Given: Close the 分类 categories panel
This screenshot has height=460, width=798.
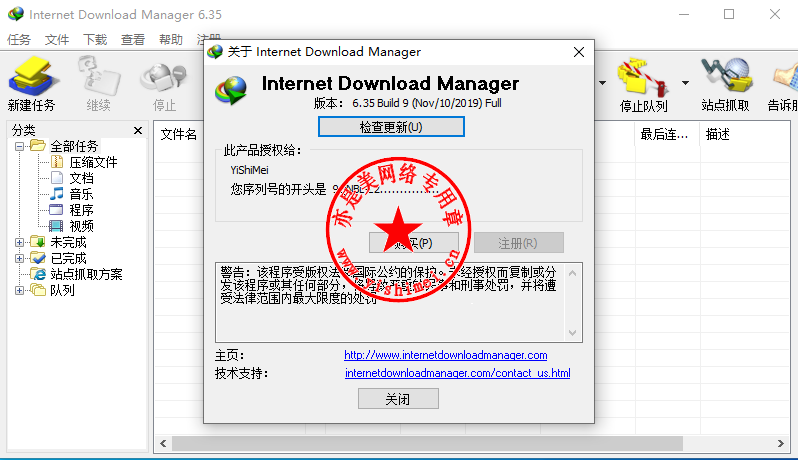Looking at the screenshot, I should [138, 131].
